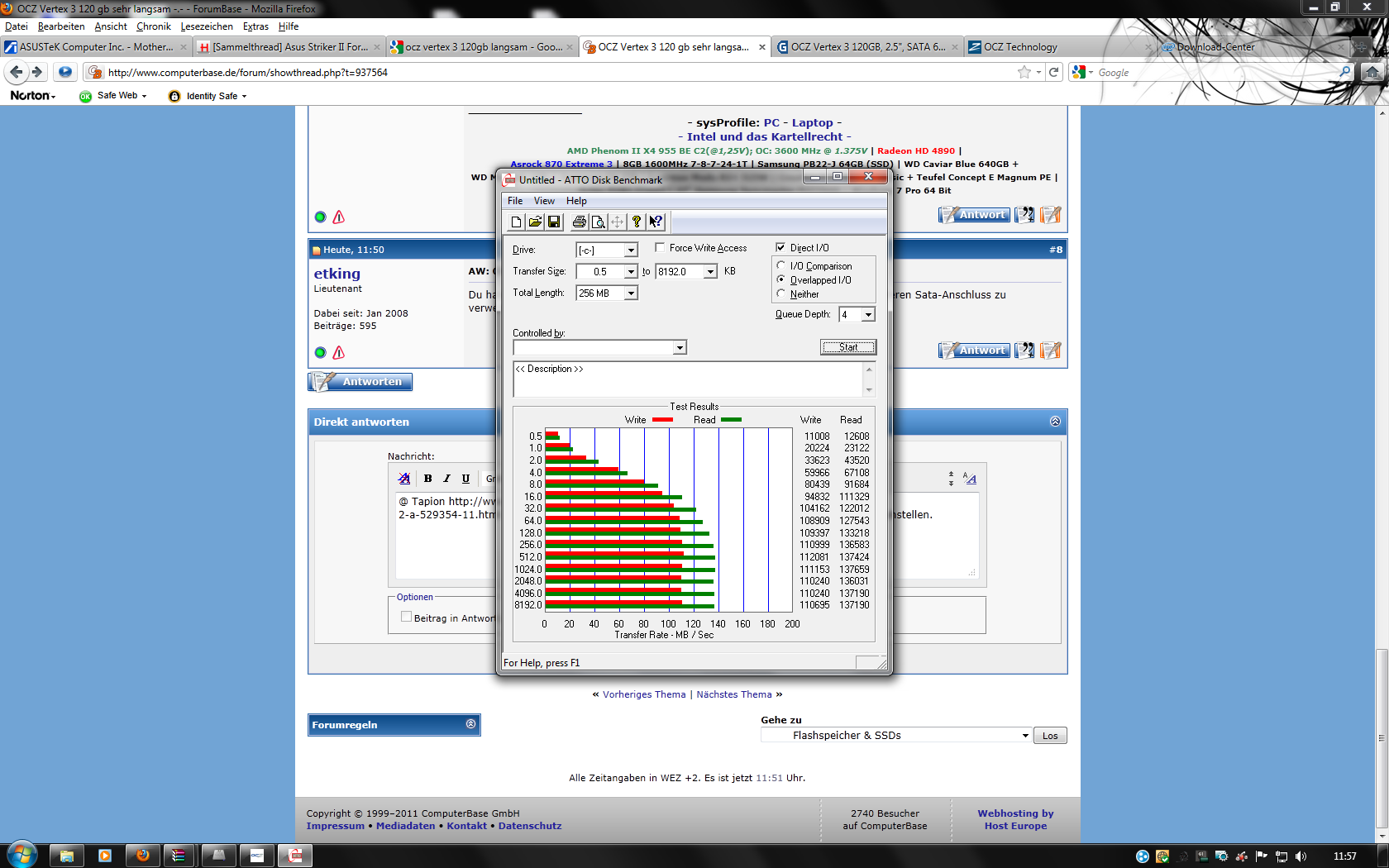Open the 'Nächstes Thema' link
This screenshot has height=868, width=1389.
pos(734,694)
